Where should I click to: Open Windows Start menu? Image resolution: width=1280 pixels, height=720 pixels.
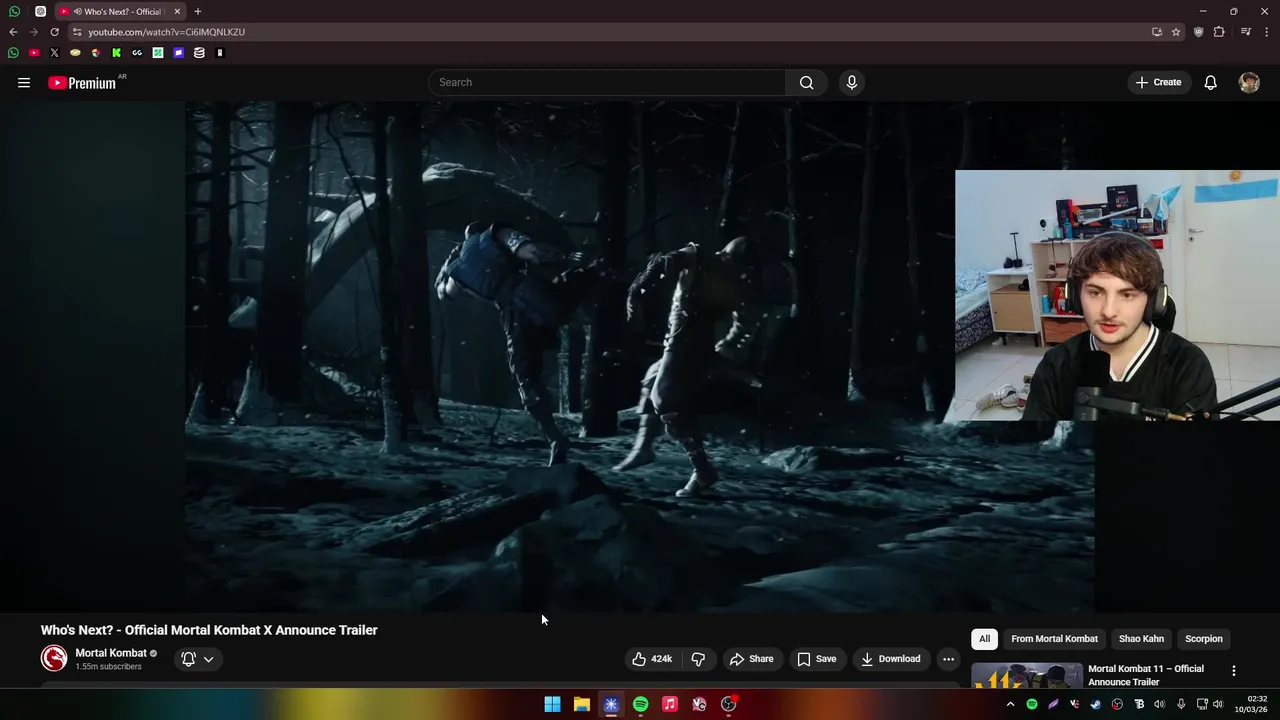coord(552,704)
